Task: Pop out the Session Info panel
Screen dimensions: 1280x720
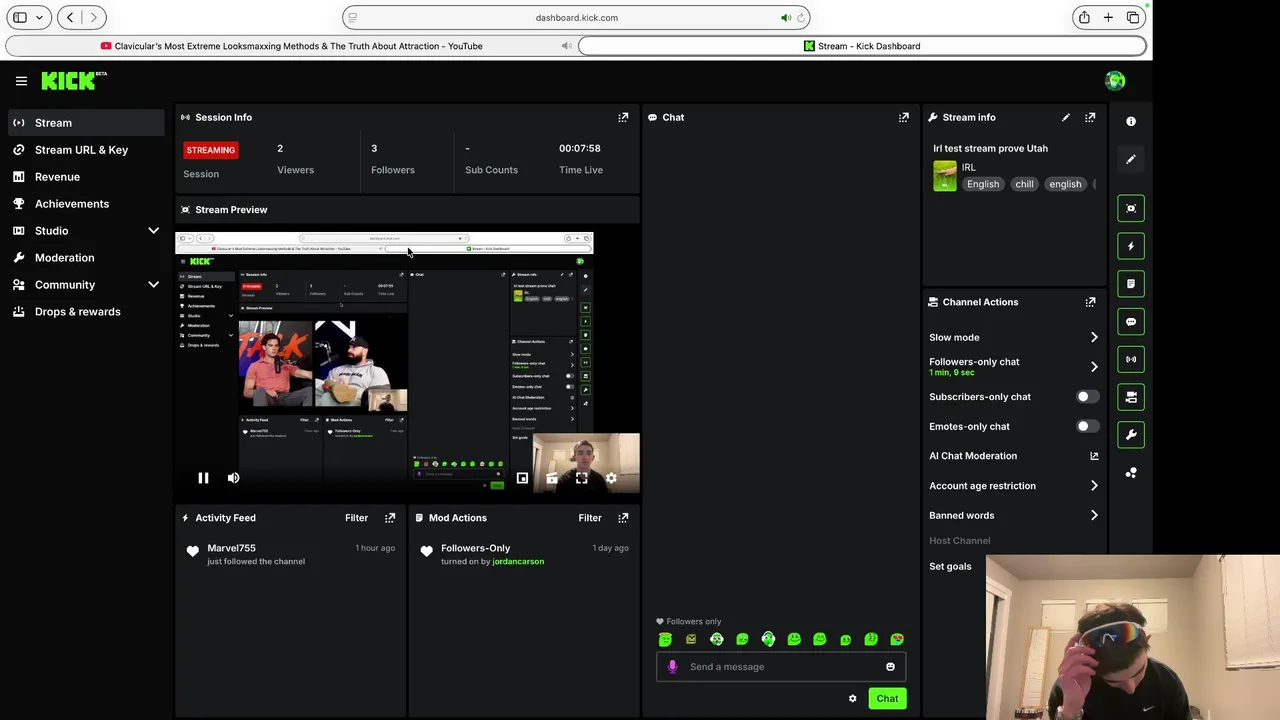Action: coord(623,117)
